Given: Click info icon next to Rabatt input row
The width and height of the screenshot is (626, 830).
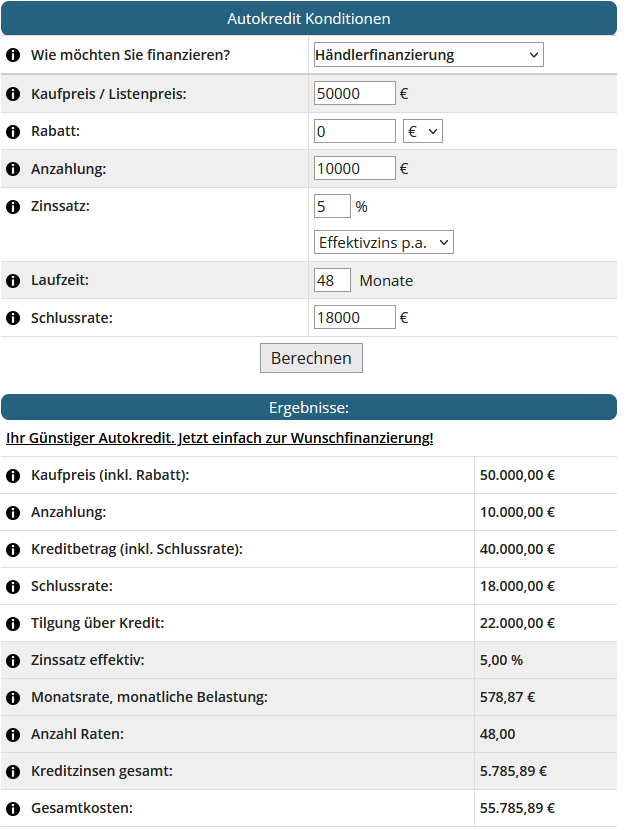Looking at the screenshot, I should pos(13,132).
